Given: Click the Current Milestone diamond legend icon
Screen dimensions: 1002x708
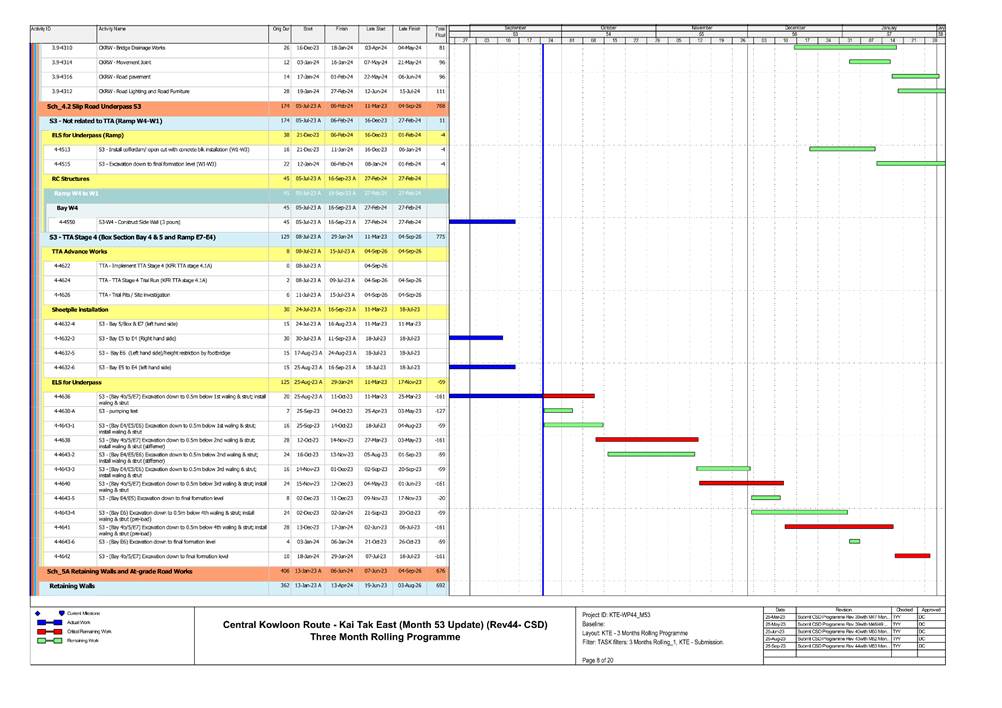Looking at the screenshot, I should point(37,612).
